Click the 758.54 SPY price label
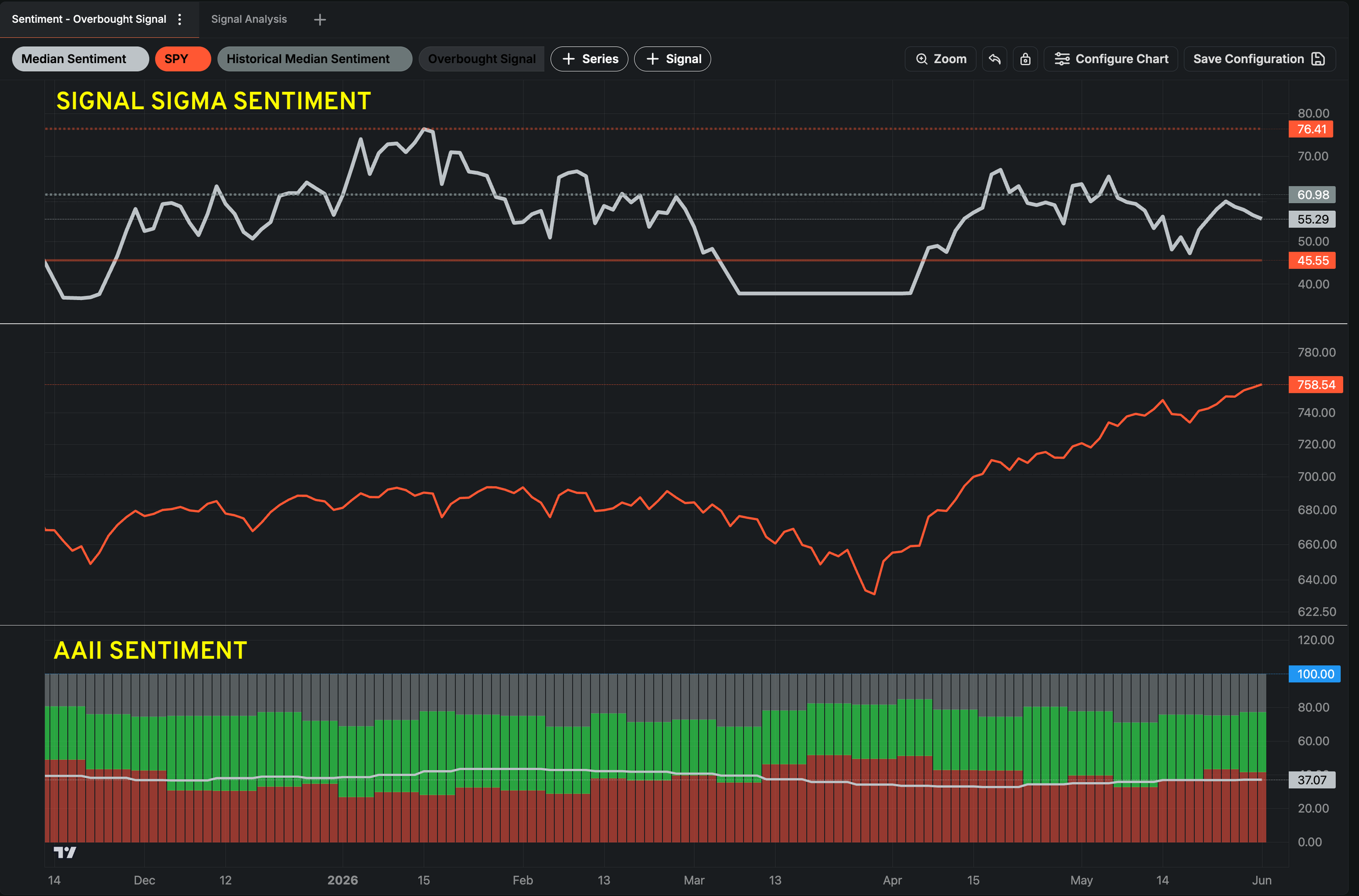This screenshot has width=1359, height=896. tap(1316, 385)
